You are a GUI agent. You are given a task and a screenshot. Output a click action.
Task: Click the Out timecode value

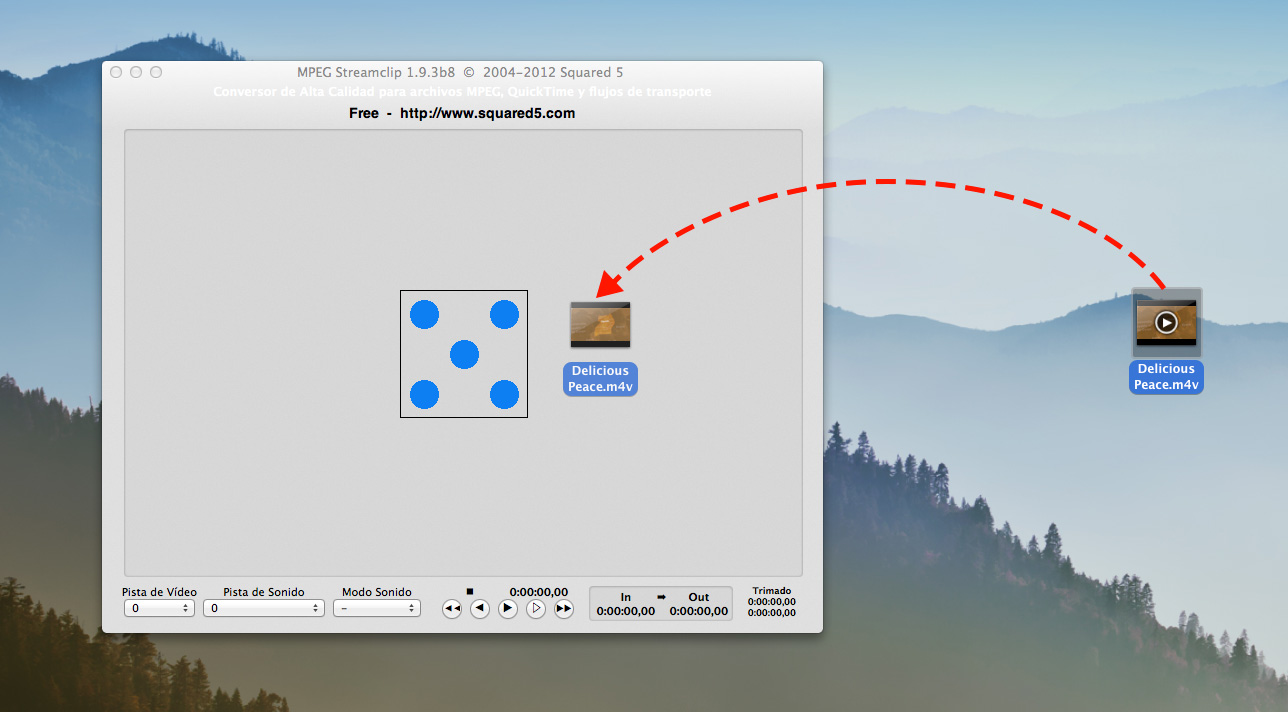699,611
